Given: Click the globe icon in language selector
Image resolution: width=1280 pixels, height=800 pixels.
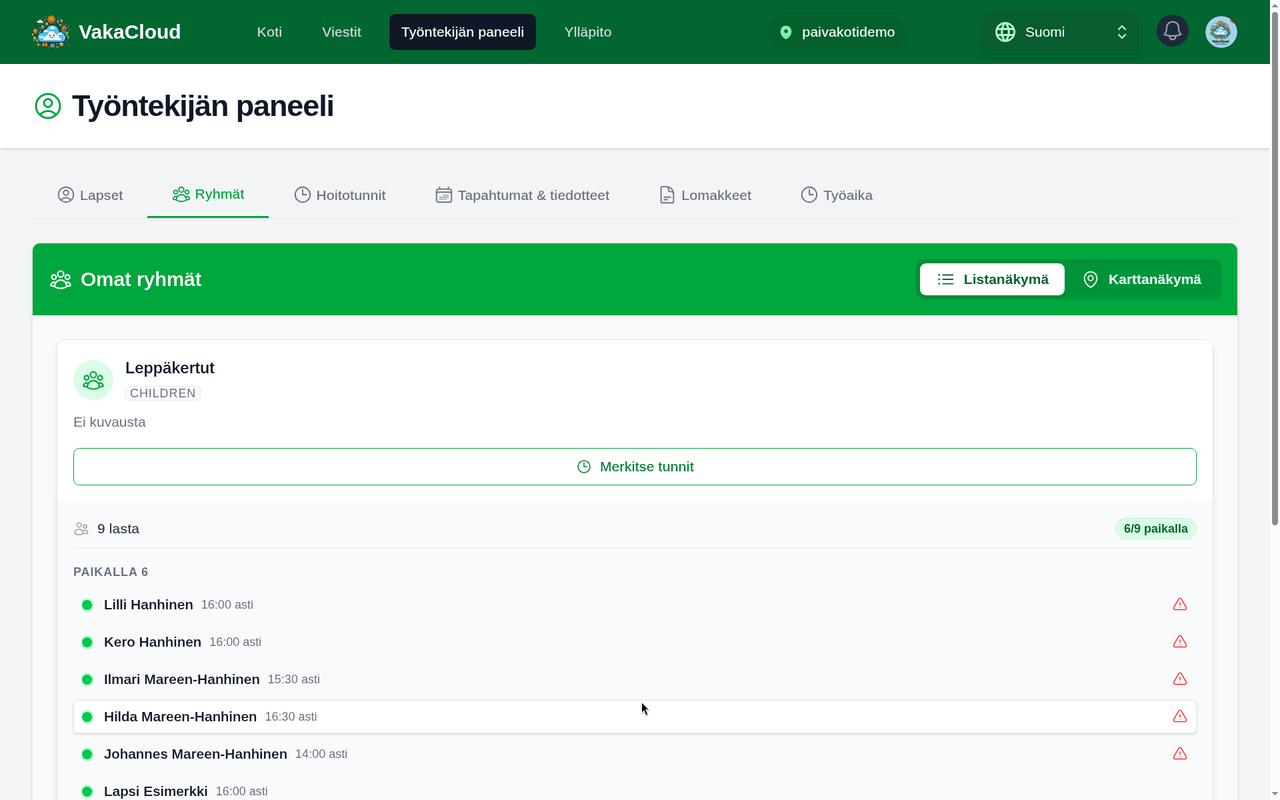Looking at the screenshot, I should [1005, 32].
